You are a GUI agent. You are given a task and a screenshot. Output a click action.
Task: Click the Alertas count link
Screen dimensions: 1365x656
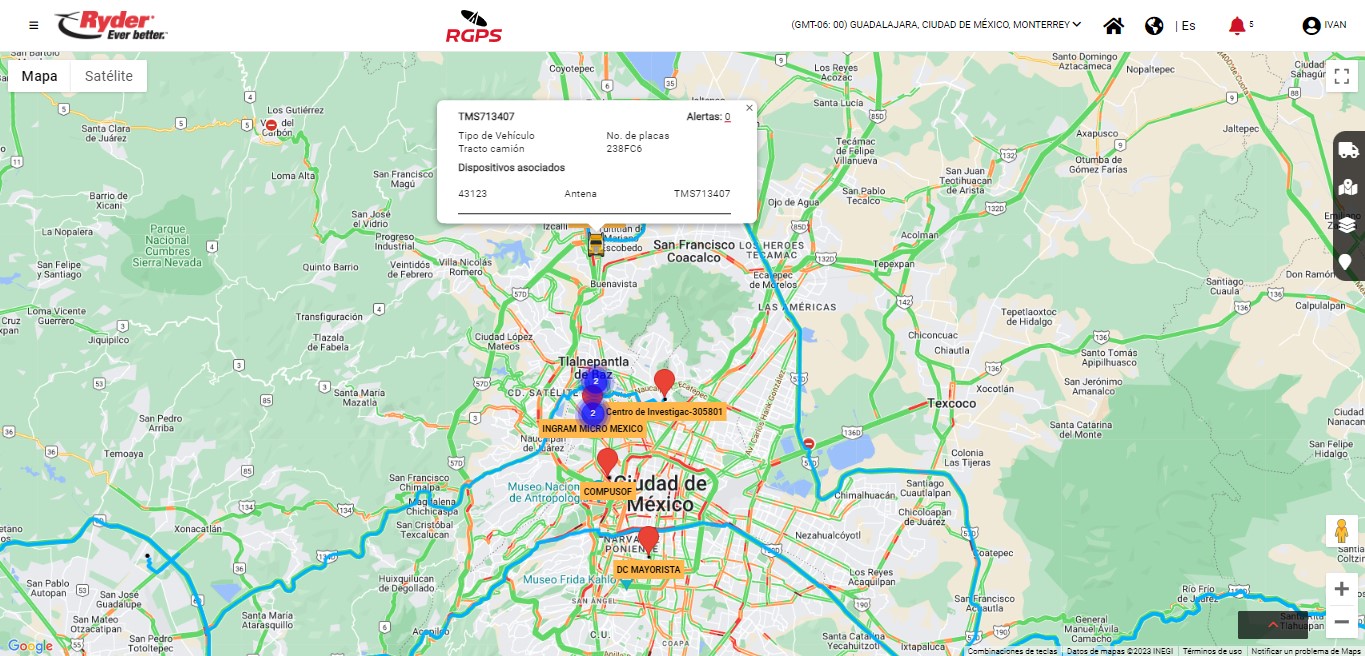click(727, 117)
